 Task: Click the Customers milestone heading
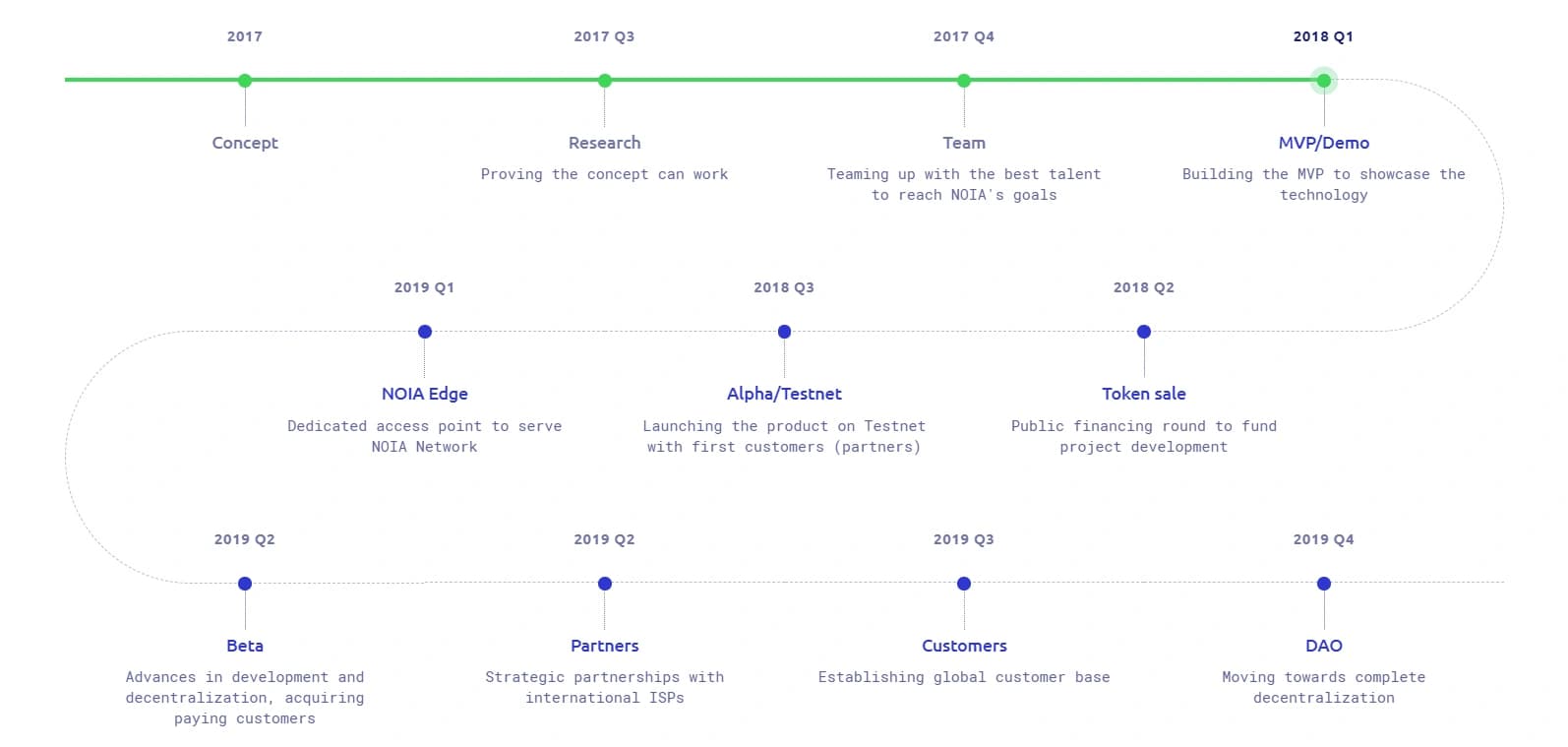[964, 646]
